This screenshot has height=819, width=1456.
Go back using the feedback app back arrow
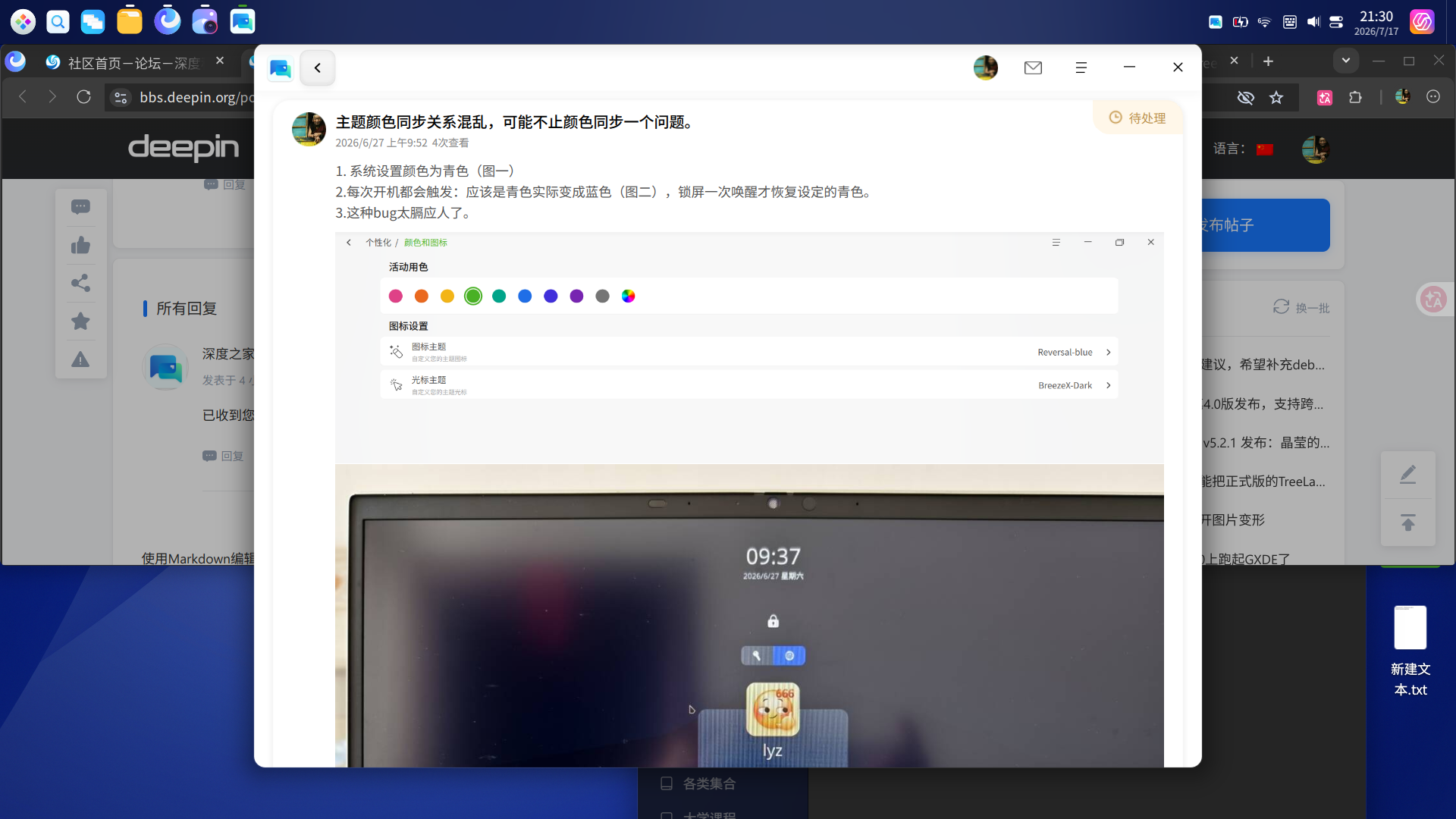pyautogui.click(x=317, y=68)
